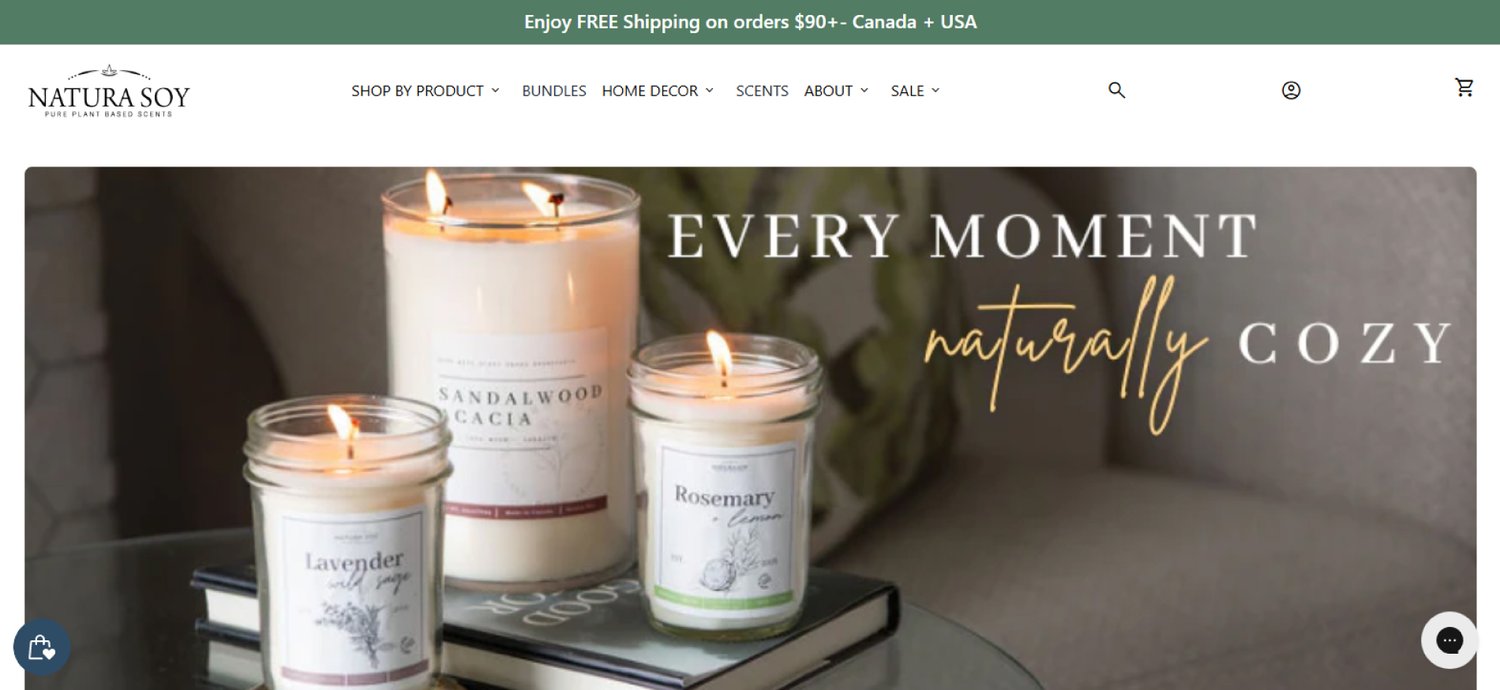Select the Home Decor menu label
The height and width of the screenshot is (690, 1500).
tap(650, 91)
